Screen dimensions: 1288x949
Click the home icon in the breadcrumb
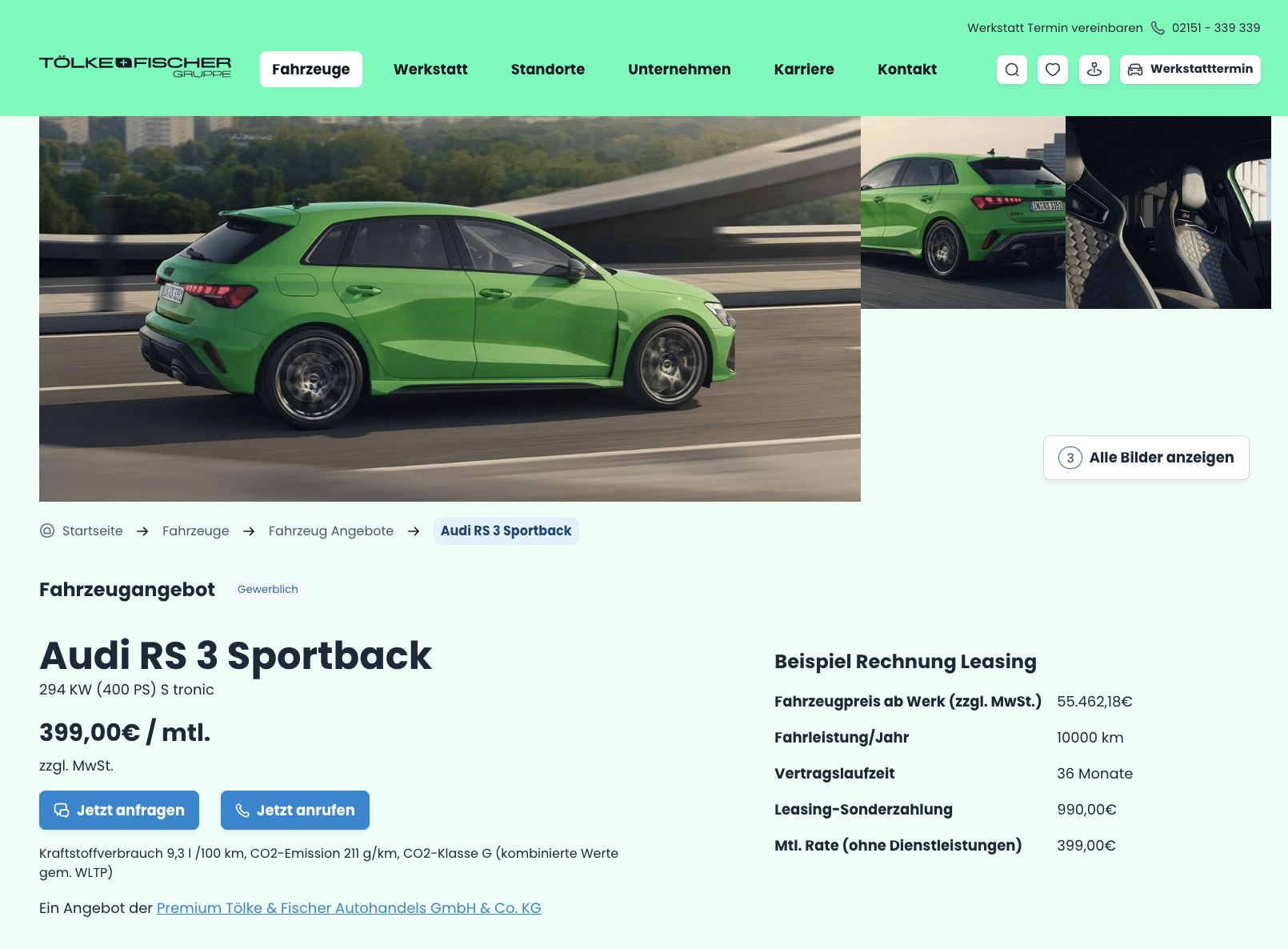click(47, 531)
